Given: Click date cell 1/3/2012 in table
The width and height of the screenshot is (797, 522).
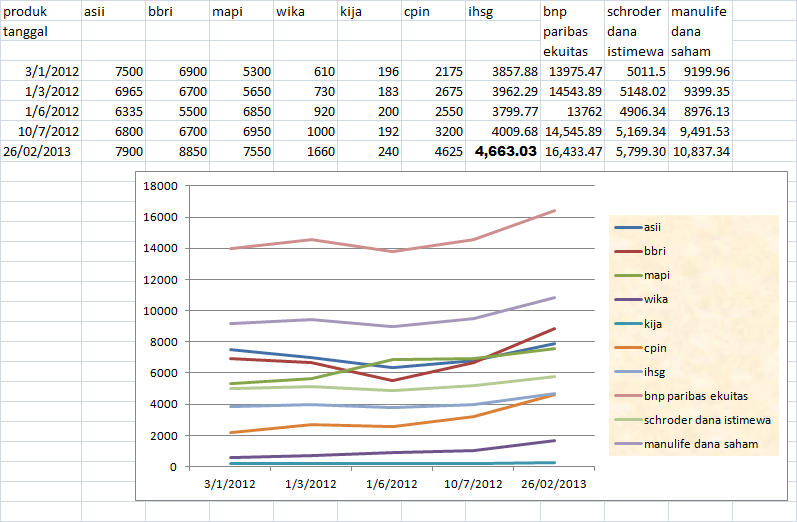Looking at the screenshot, I should pos(41,91).
